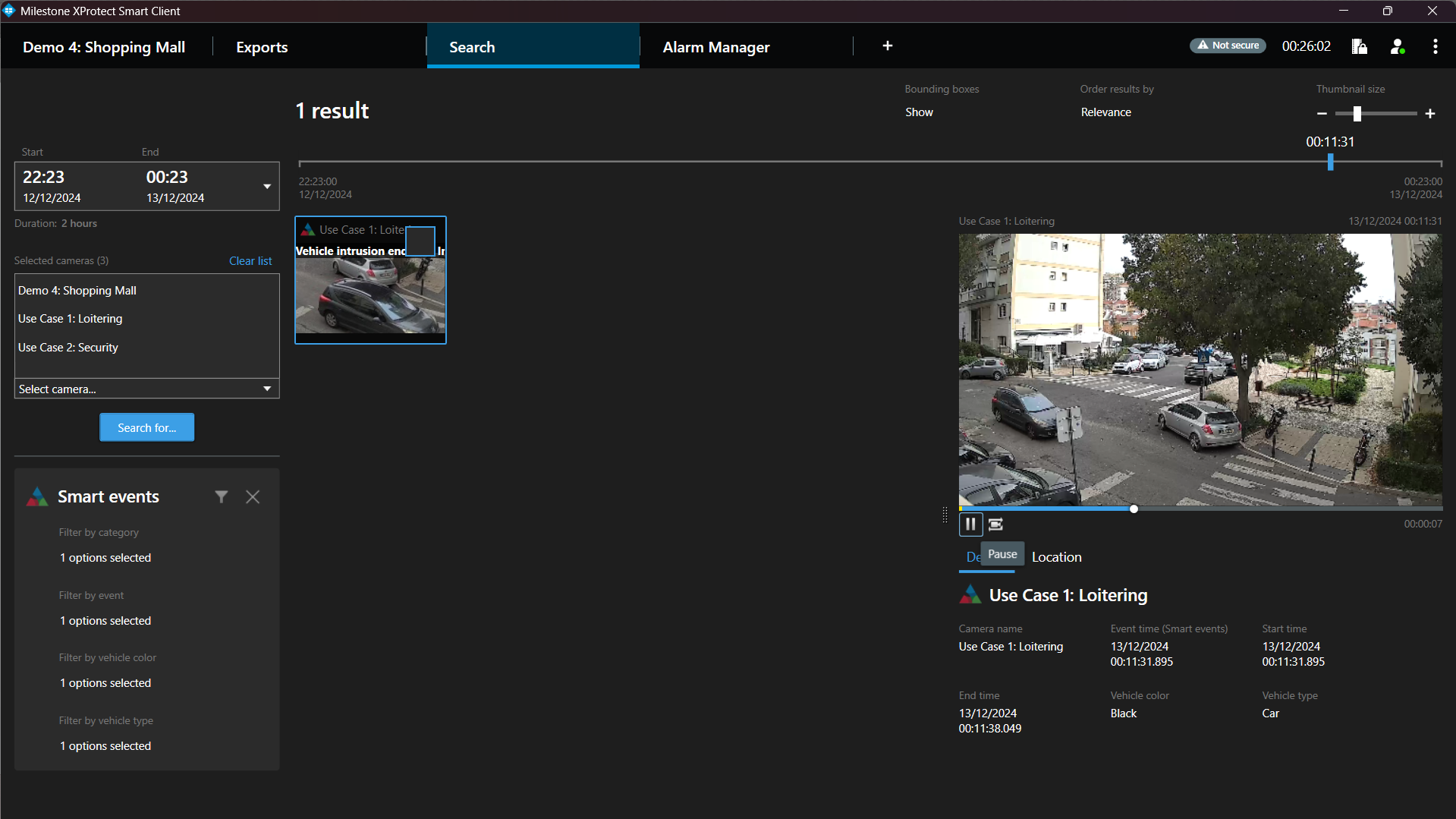The height and width of the screenshot is (819, 1456).
Task: Decrease thumbnail size with minus icon
Action: [1322, 114]
